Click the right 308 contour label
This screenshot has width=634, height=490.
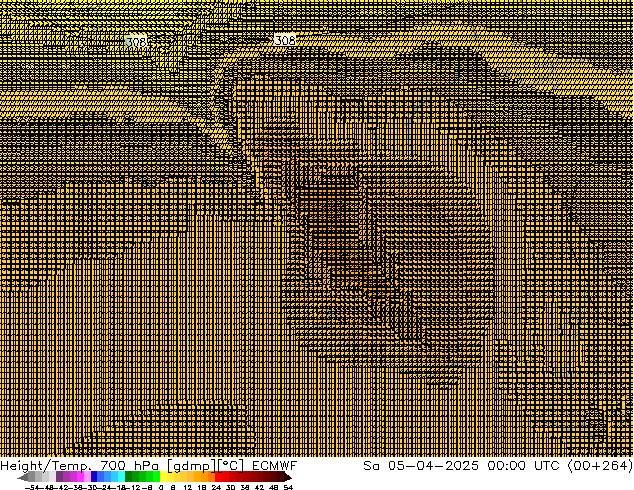click(x=285, y=40)
